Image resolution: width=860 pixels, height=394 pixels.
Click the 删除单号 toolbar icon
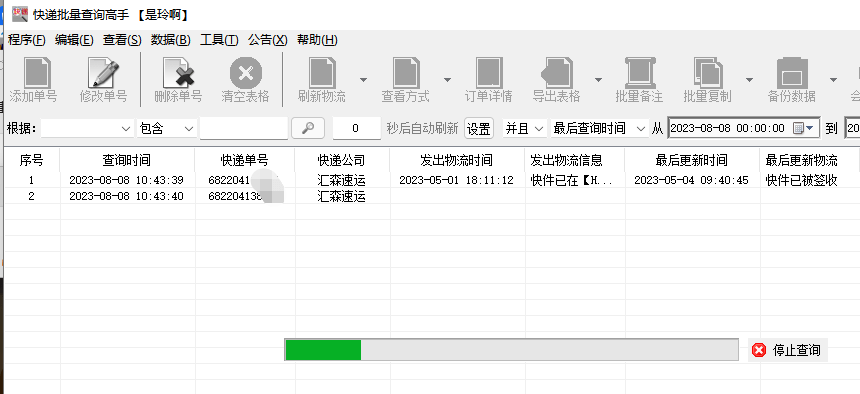[x=178, y=72]
